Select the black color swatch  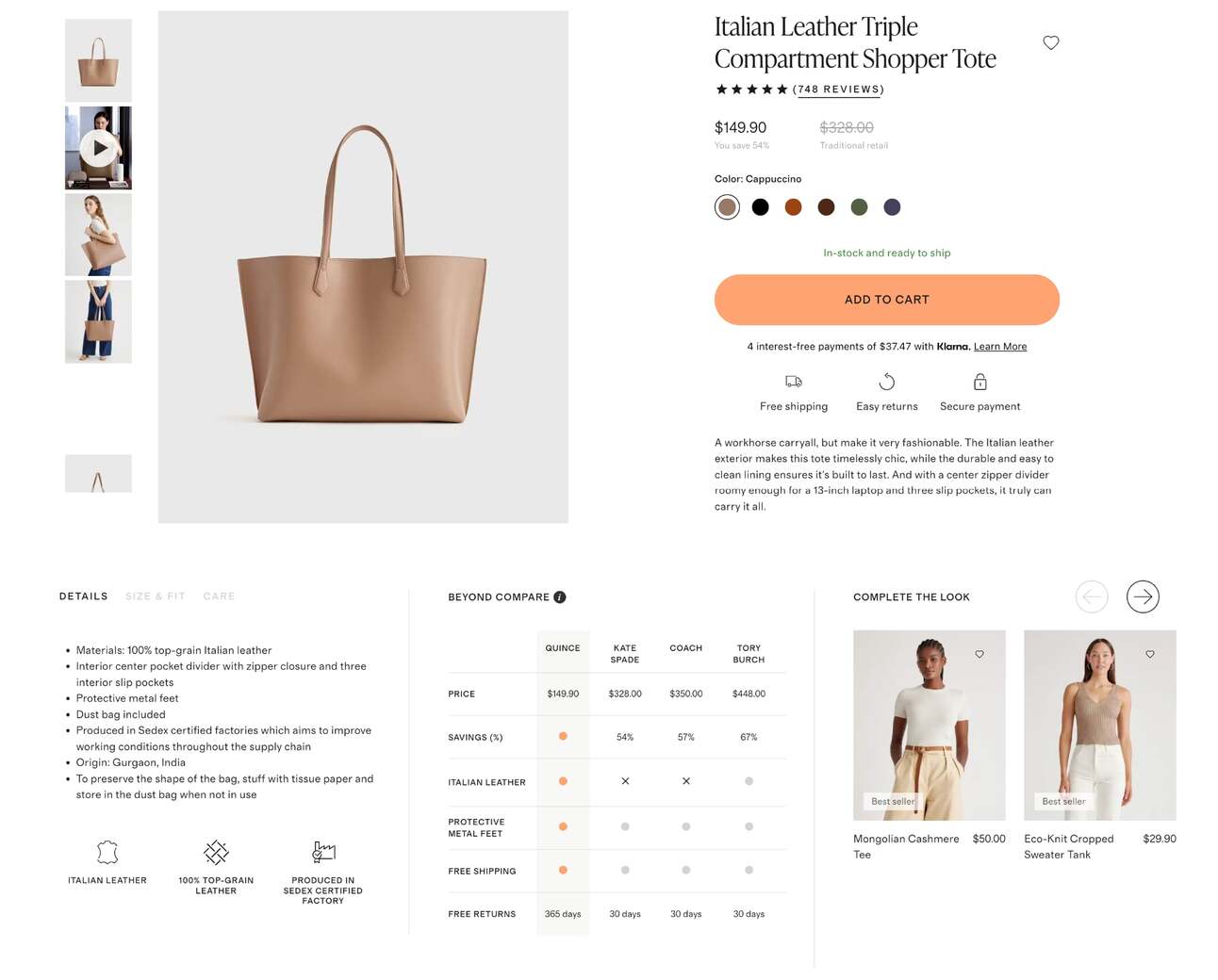click(x=760, y=207)
